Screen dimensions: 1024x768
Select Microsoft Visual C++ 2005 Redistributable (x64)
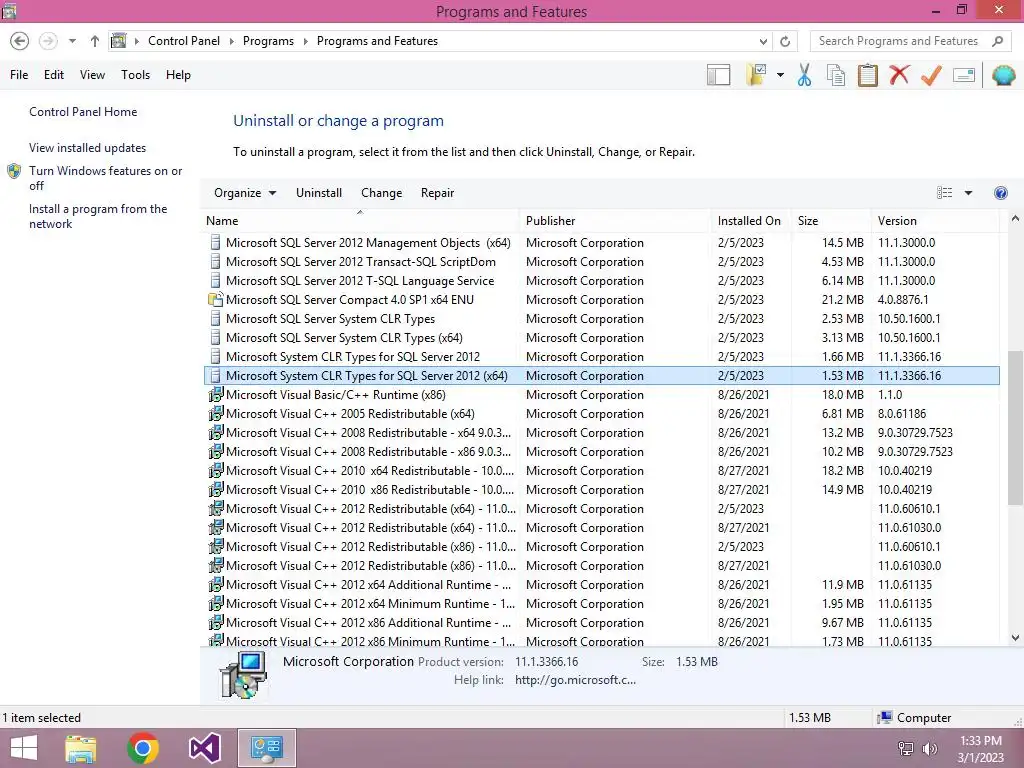(x=601, y=413)
